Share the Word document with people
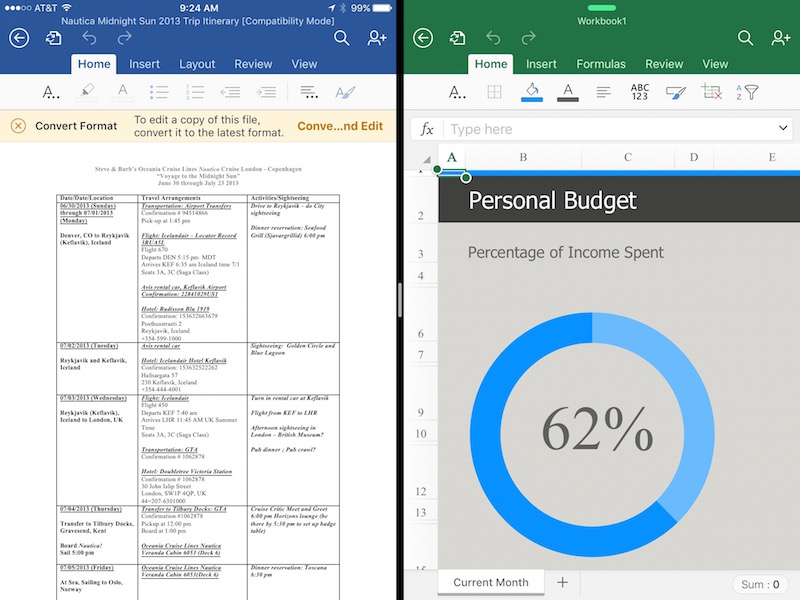Image resolution: width=800 pixels, height=600 pixels. (x=377, y=38)
